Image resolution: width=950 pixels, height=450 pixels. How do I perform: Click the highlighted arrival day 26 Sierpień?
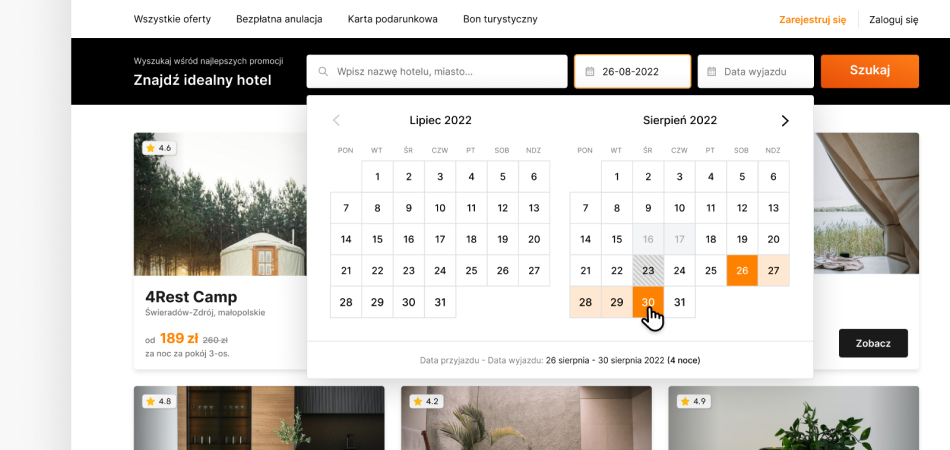point(742,271)
